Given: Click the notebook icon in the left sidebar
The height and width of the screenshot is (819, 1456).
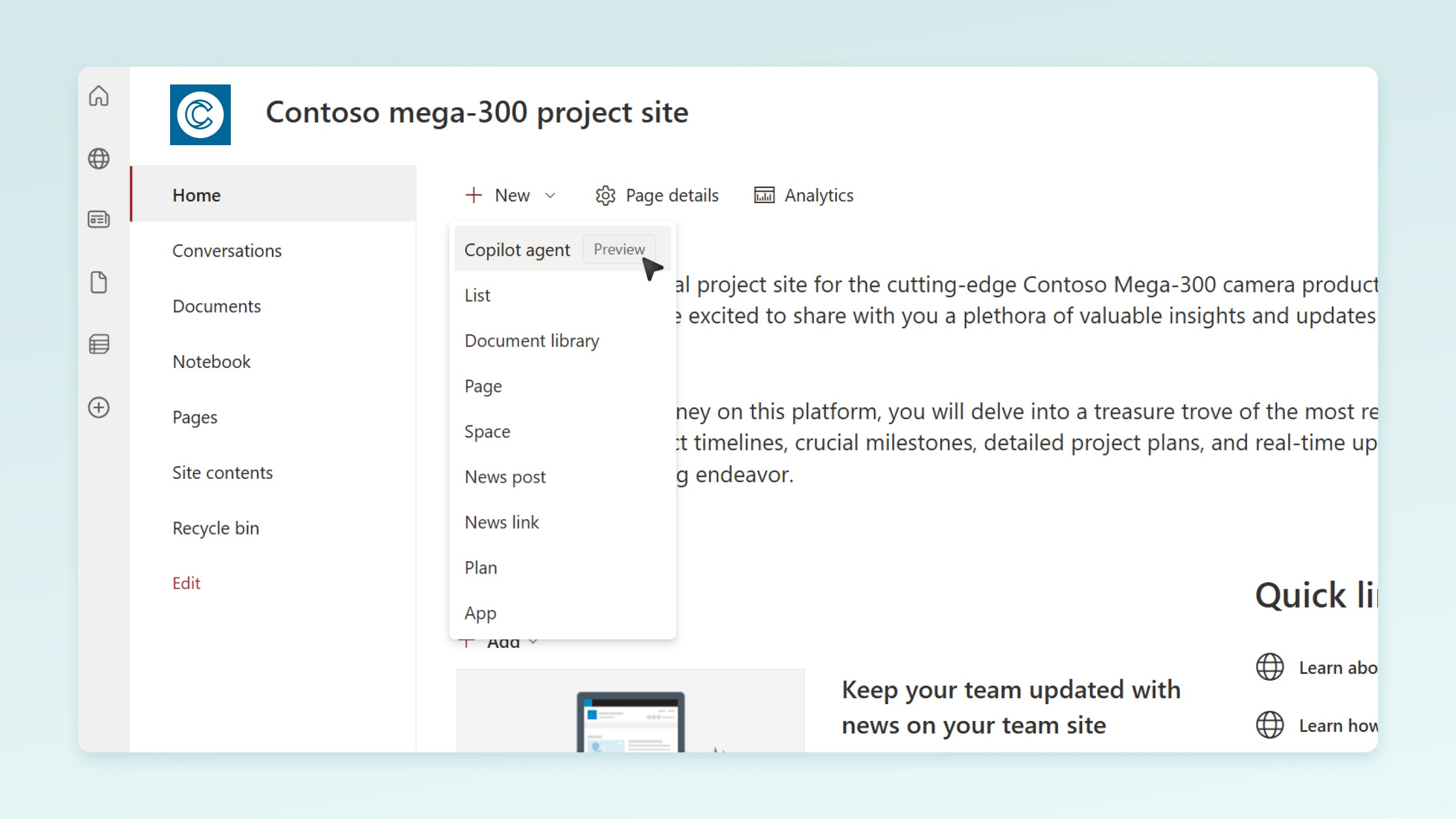Looking at the screenshot, I should point(99,344).
